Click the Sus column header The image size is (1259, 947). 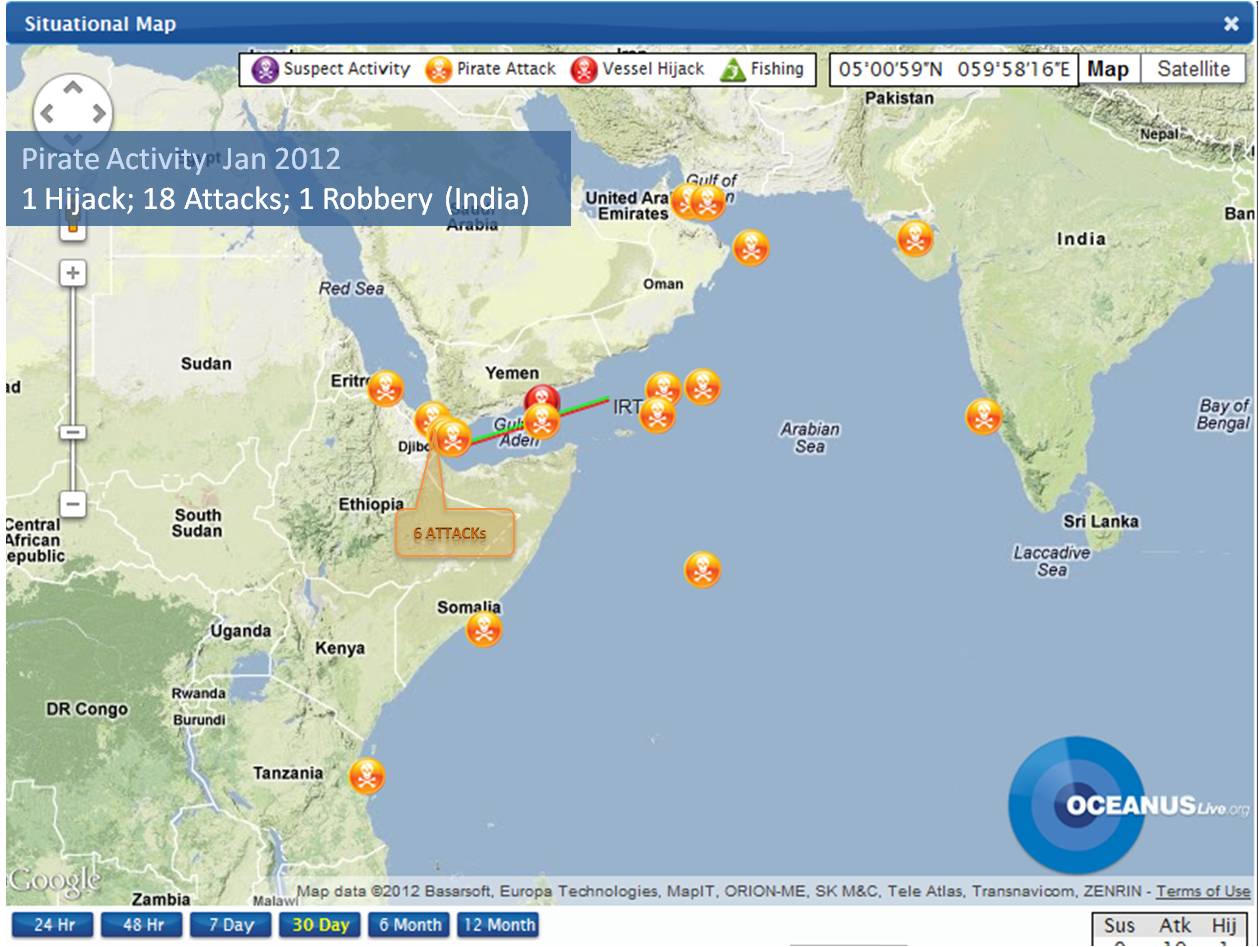point(1119,925)
